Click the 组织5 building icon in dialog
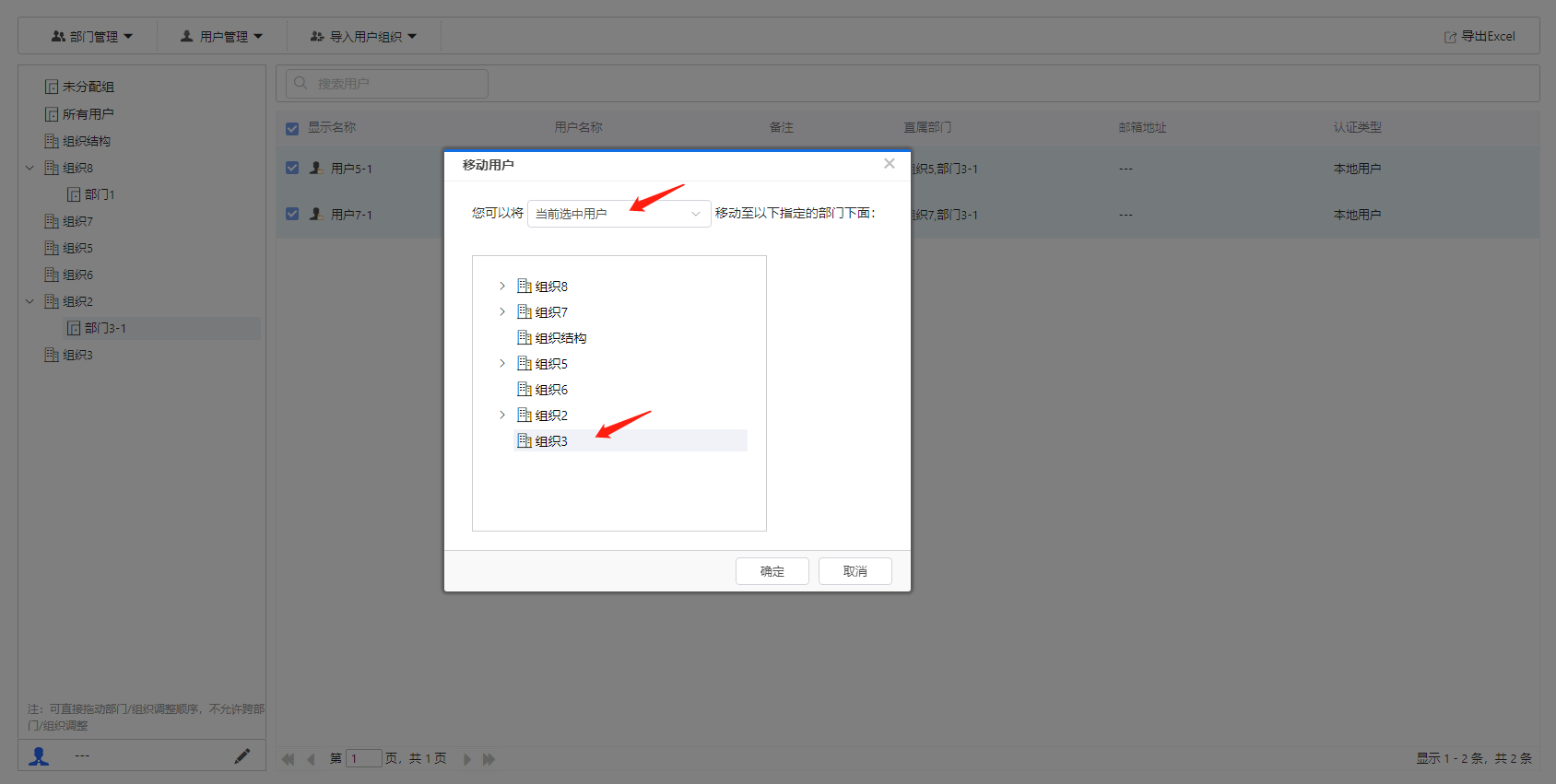Screen dimensions: 1556x784 point(525,364)
